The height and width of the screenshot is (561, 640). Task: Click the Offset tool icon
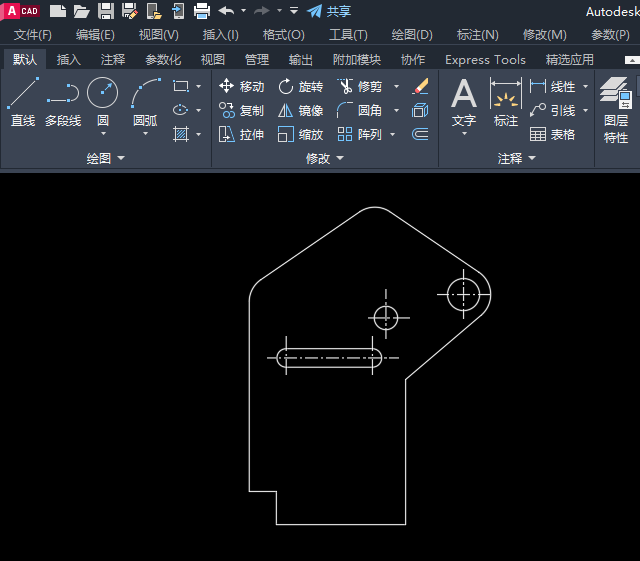click(420, 134)
